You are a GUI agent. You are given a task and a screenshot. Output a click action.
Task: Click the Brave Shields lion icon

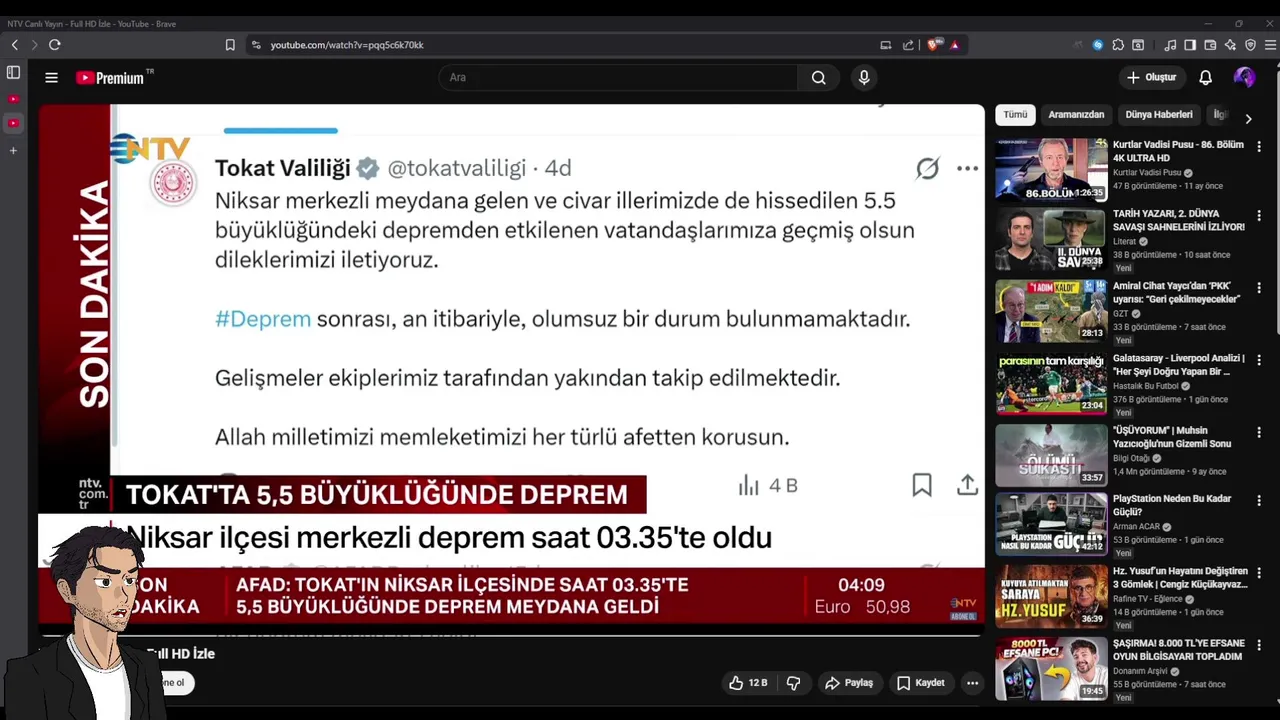point(934,45)
